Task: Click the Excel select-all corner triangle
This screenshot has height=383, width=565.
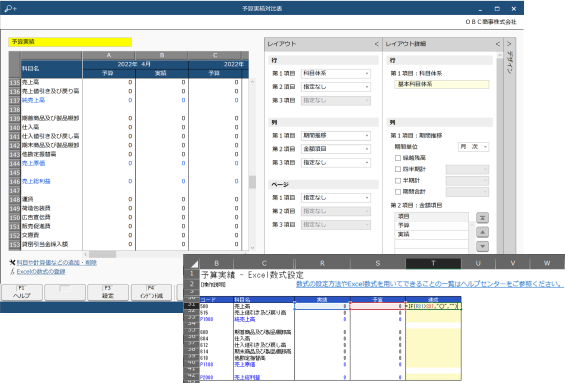Action: 194,264
